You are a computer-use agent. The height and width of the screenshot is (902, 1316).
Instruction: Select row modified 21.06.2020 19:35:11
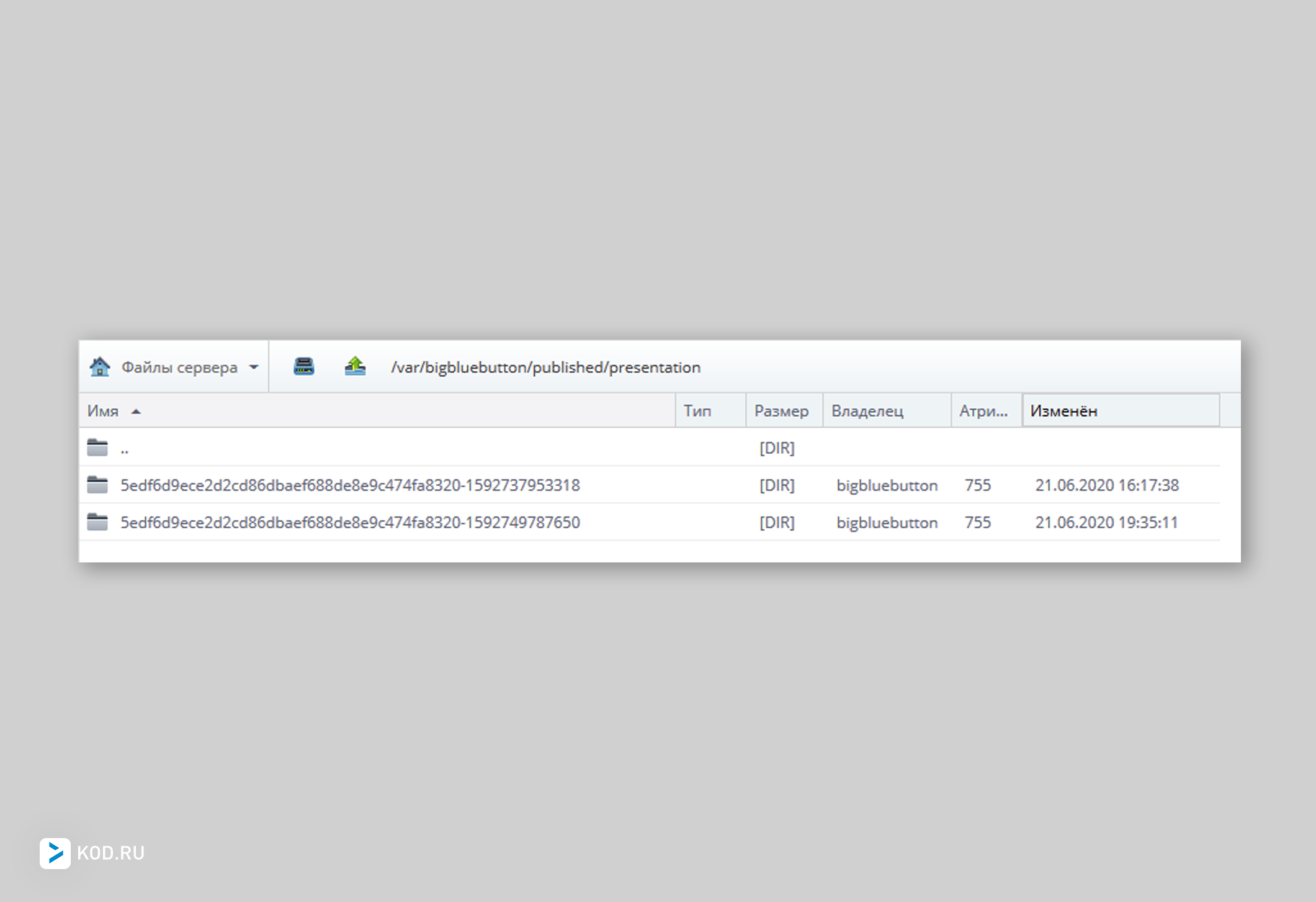tap(1106, 523)
